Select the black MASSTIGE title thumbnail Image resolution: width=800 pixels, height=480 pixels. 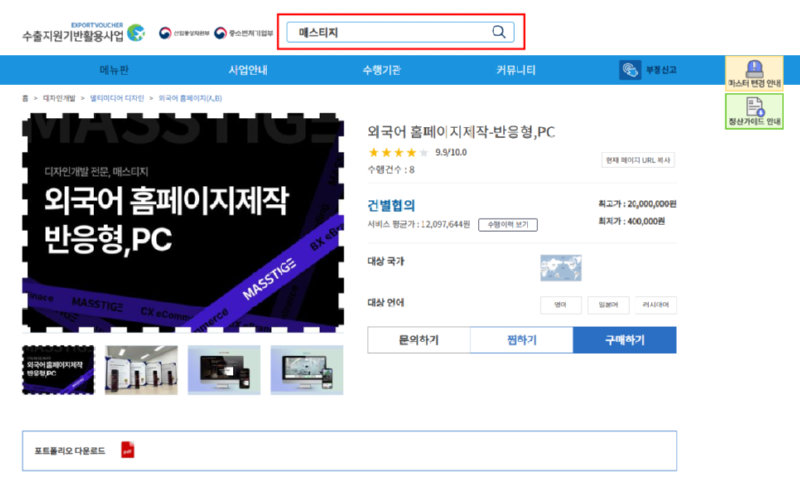tap(58, 370)
